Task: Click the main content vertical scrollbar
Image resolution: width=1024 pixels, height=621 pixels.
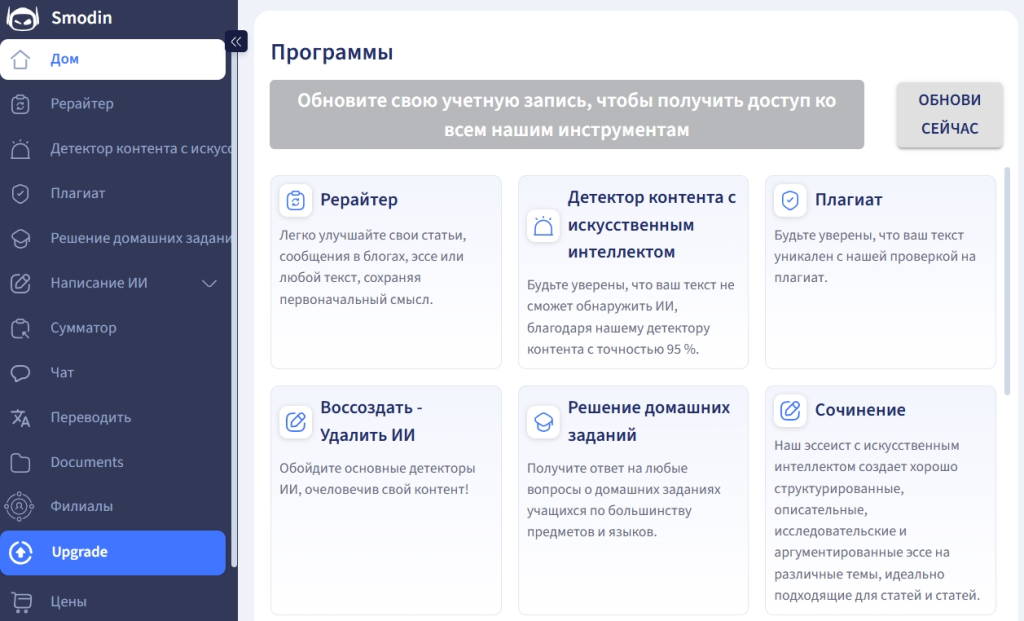Action: (1007, 281)
